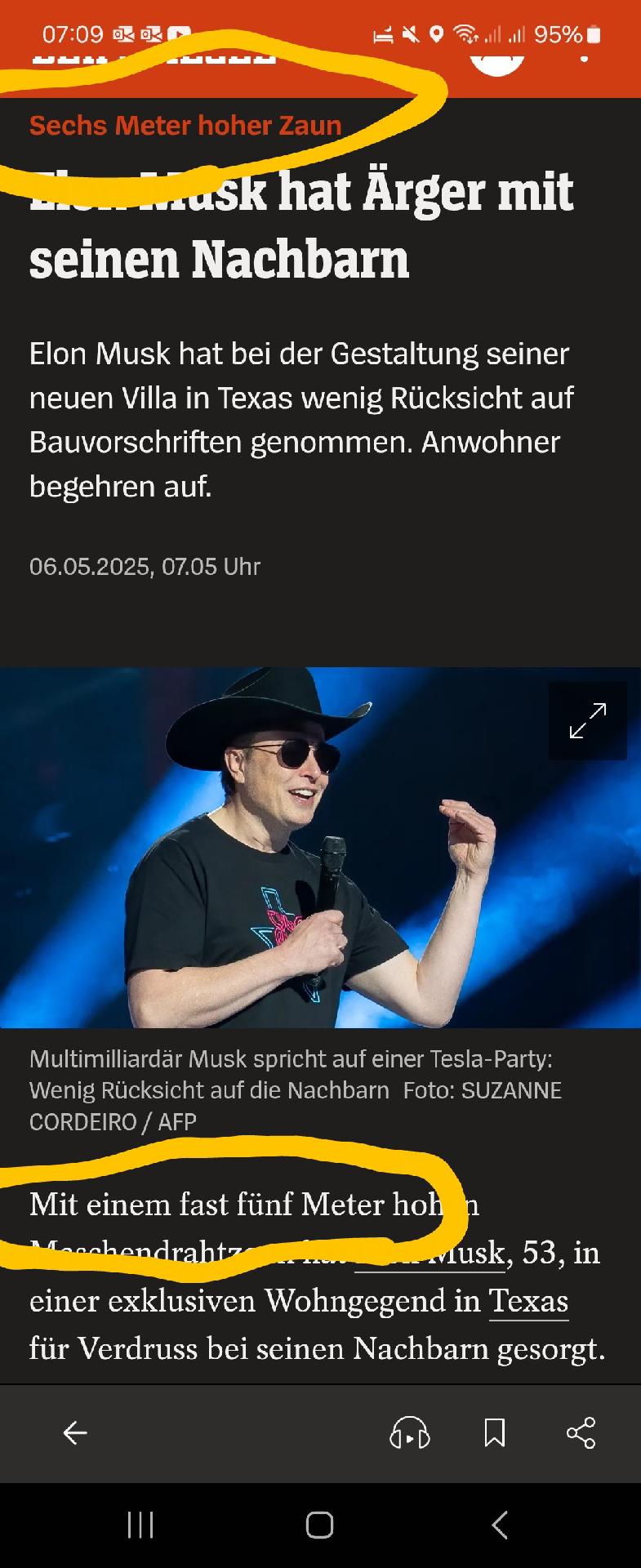Tap the Android recent apps button
The width and height of the screenshot is (641, 1568).
tap(140, 1525)
